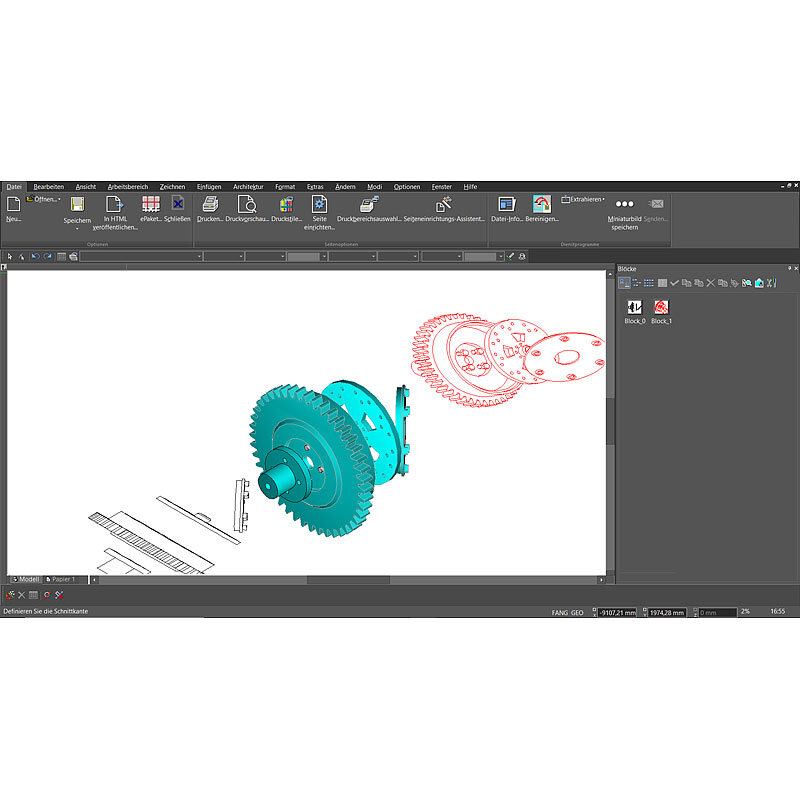This screenshot has height=800, width=800.
Task: Switch to the Papier 1 tab
Action: (61, 580)
